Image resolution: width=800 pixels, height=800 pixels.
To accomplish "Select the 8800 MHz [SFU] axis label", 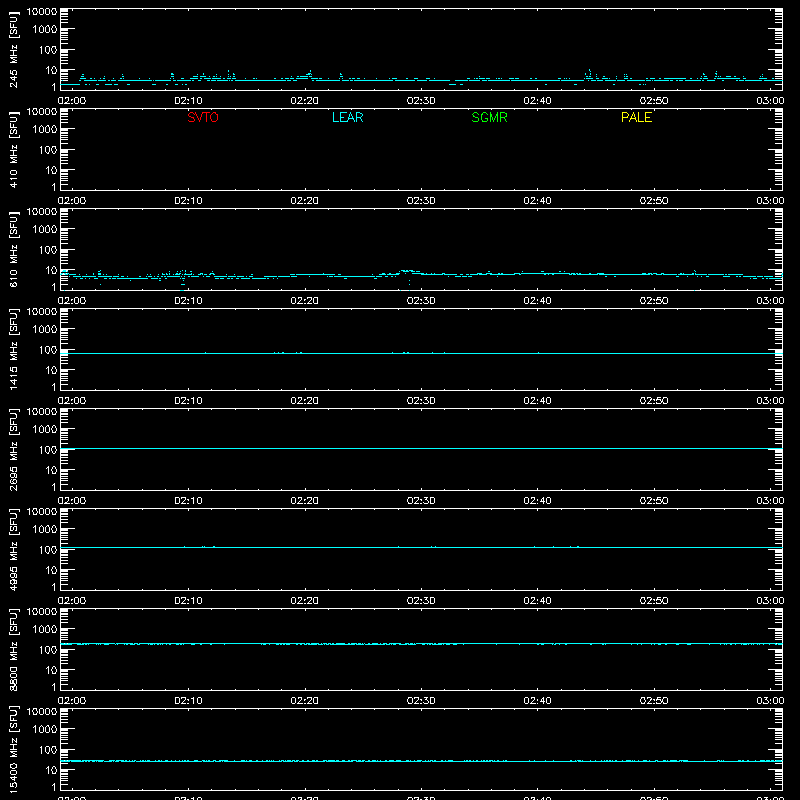I will pyautogui.click(x=13, y=649).
